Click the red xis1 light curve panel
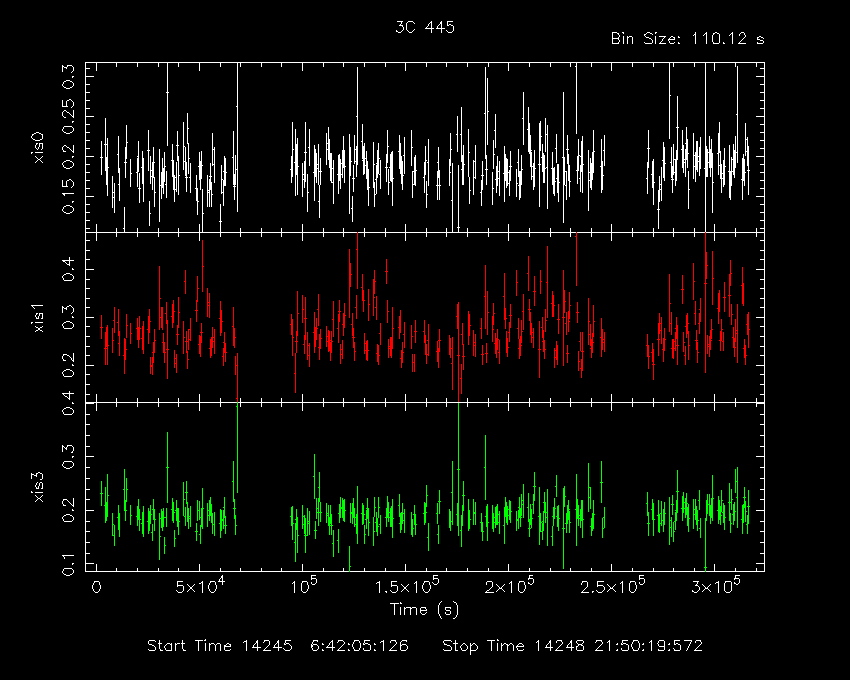Image resolution: width=850 pixels, height=680 pixels. pos(424,317)
